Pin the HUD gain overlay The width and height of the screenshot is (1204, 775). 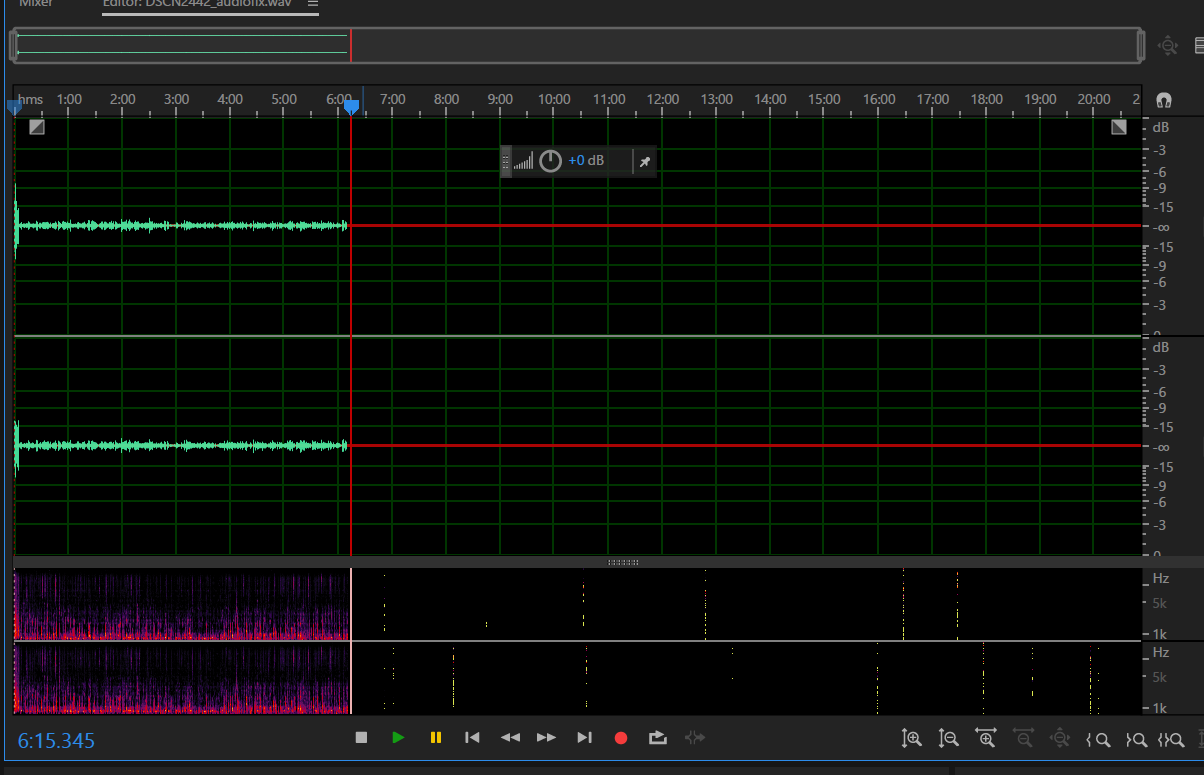pos(645,161)
